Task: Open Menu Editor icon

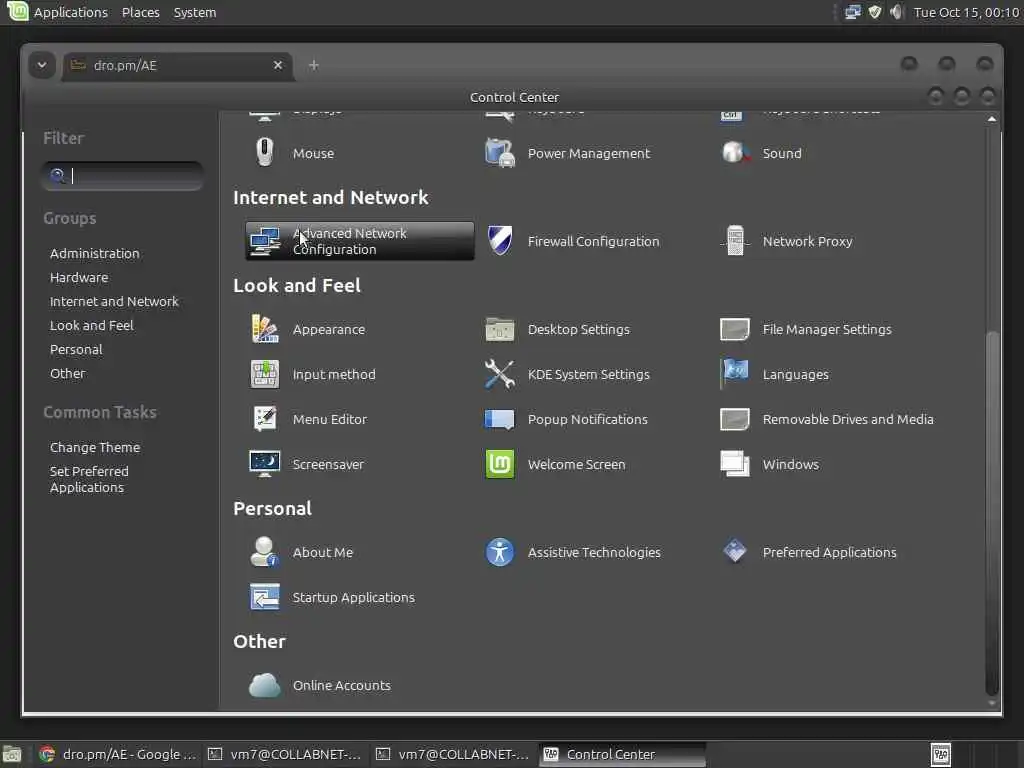Action: click(264, 419)
